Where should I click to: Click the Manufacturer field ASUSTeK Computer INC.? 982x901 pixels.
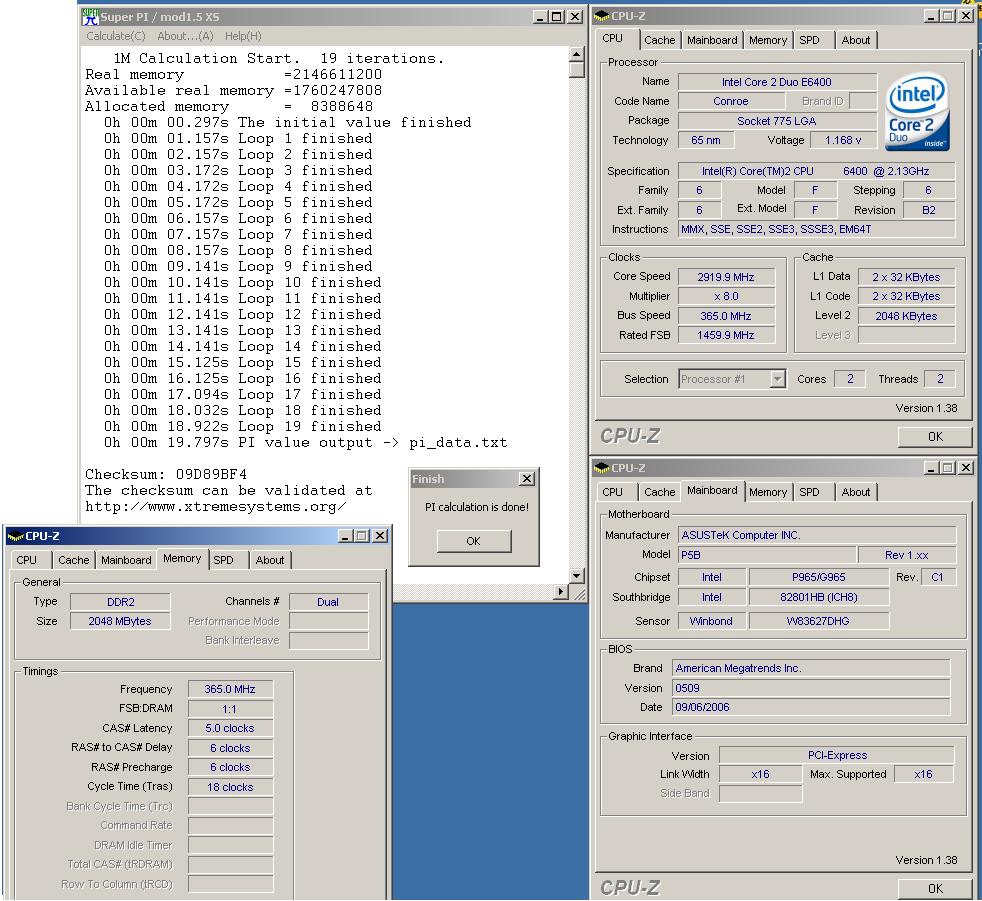pyautogui.click(x=817, y=535)
